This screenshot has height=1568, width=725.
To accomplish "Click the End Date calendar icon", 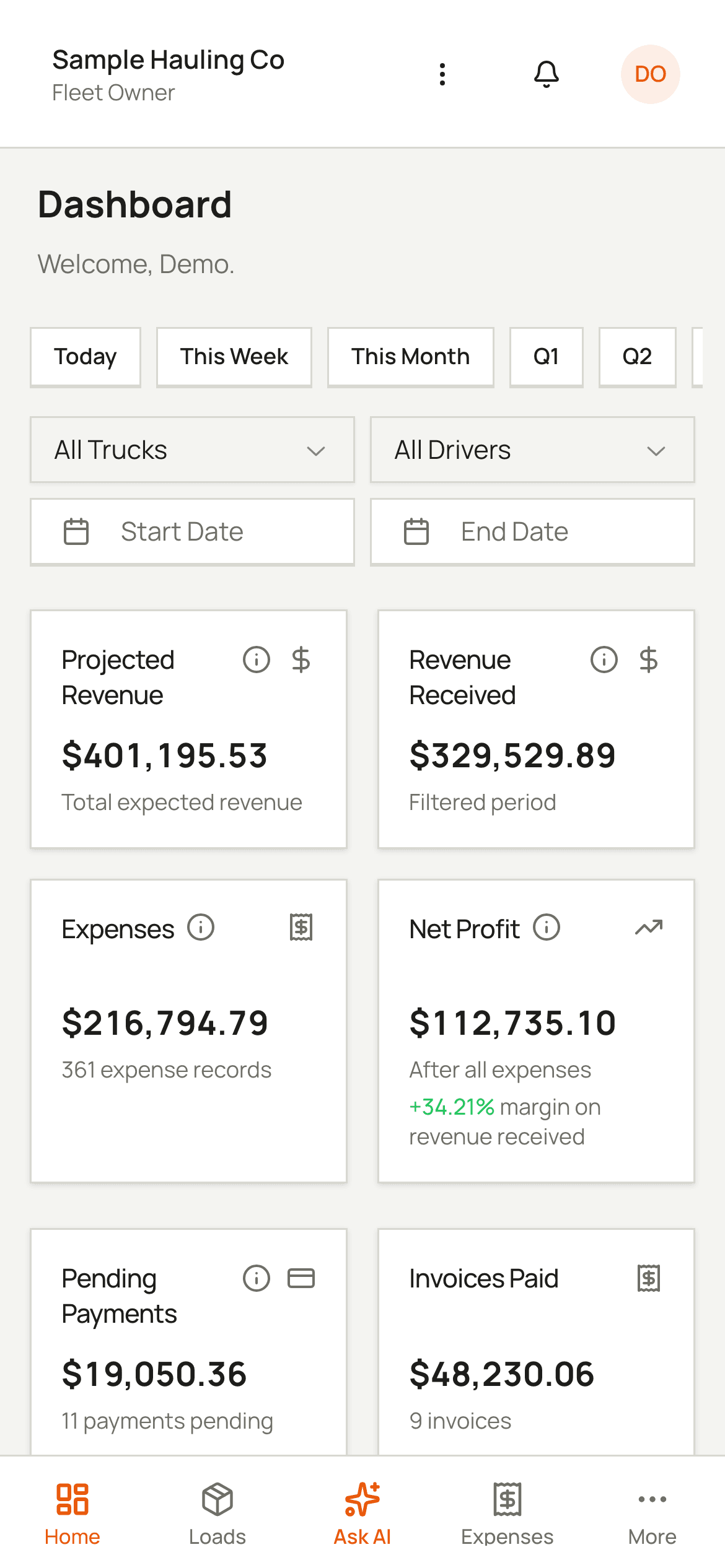I will pos(416,532).
